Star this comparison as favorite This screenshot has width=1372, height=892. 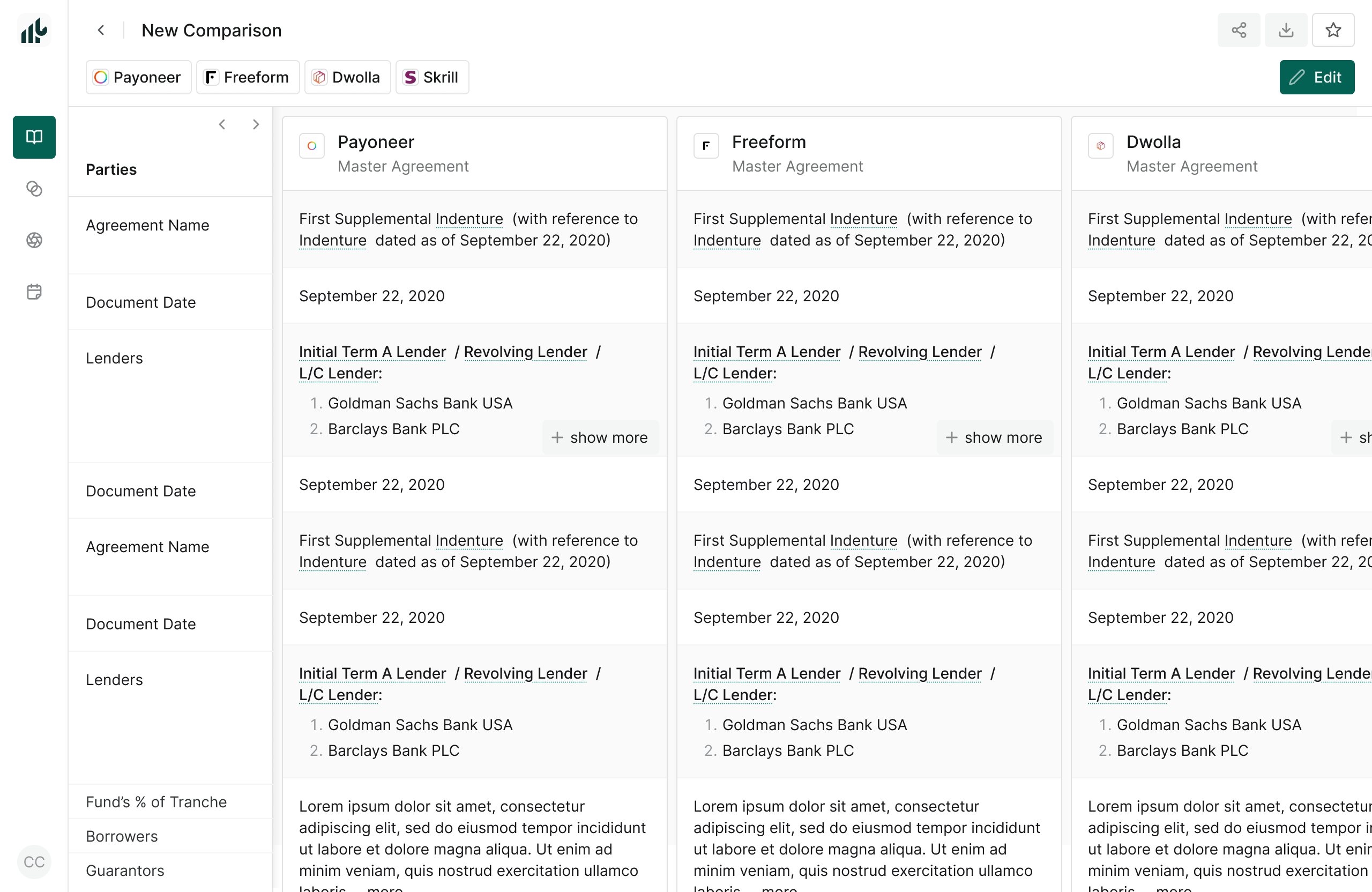click(x=1333, y=29)
